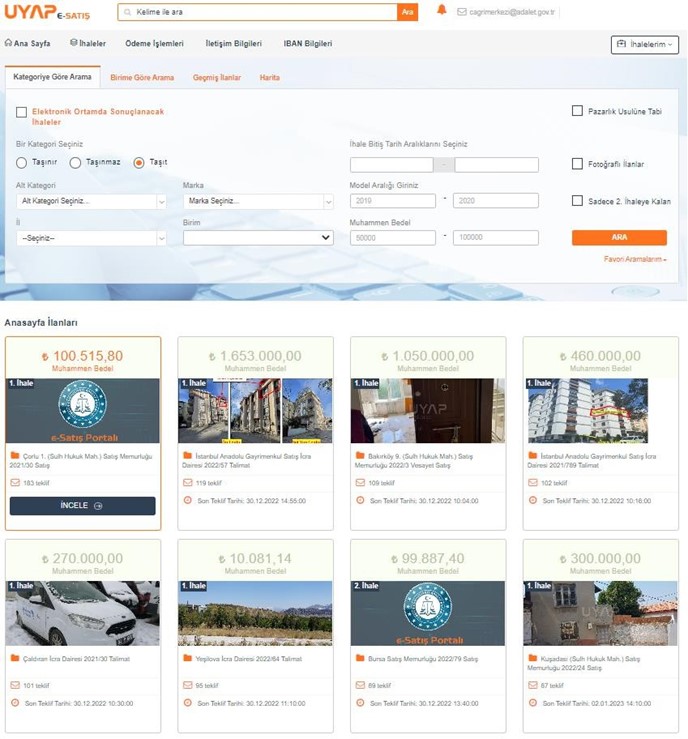Click the stack icon beside İhaleler
This screenshot has width=688, height=739.
pos(74,43)
